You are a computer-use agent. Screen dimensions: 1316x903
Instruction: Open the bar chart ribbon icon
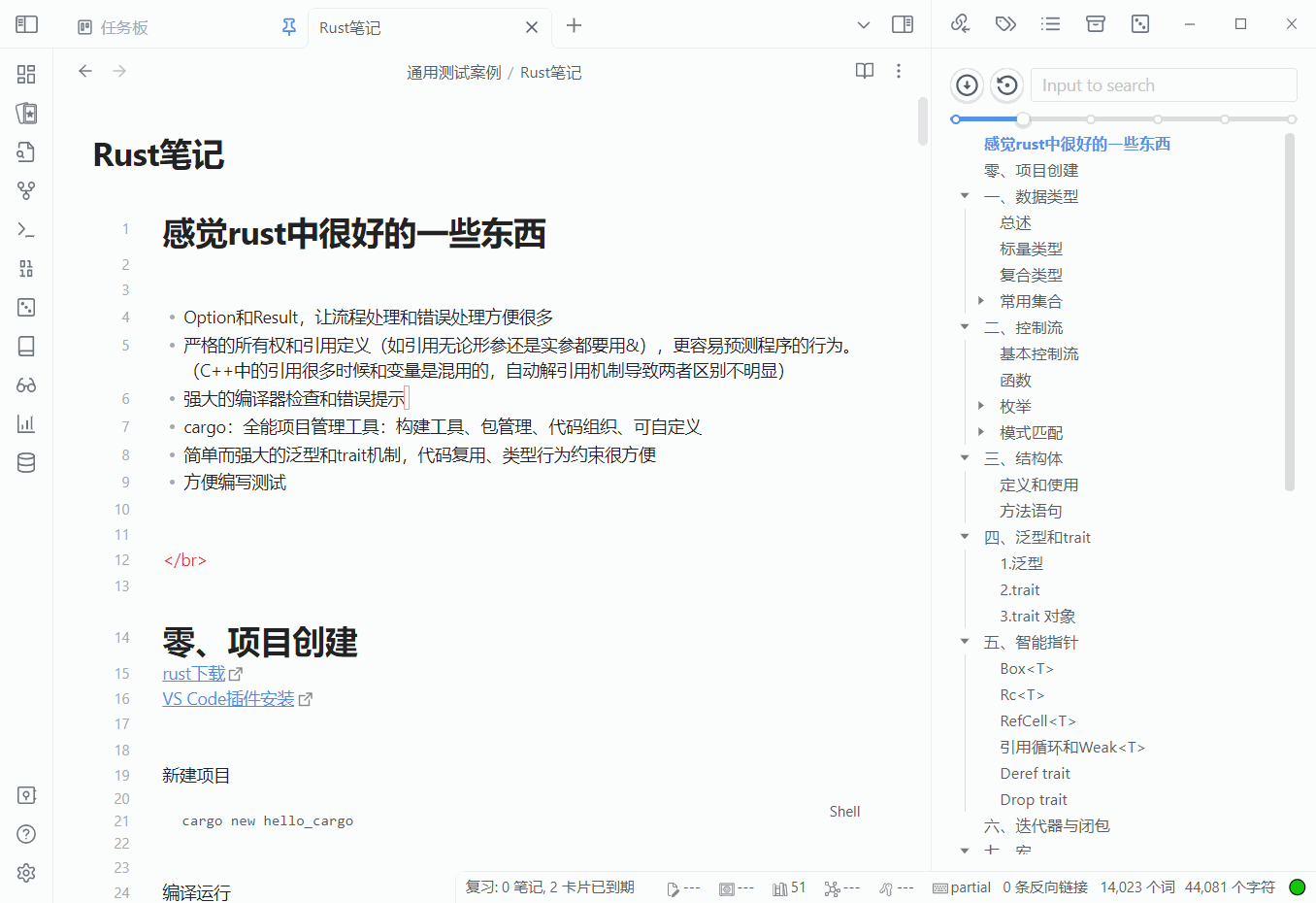[26, 423]
